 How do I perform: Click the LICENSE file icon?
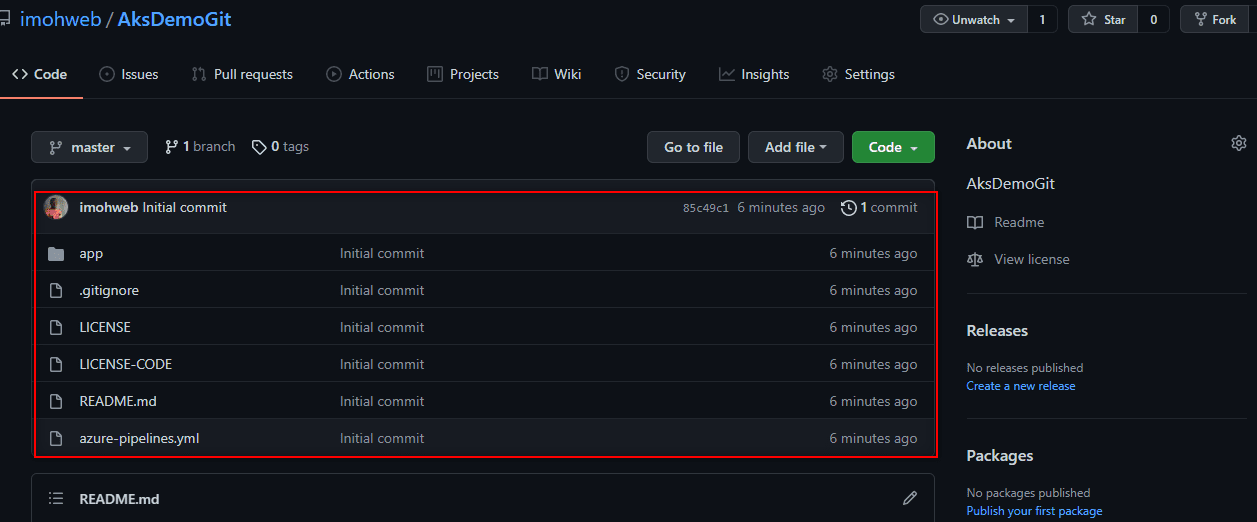click(x=56, y=327)
